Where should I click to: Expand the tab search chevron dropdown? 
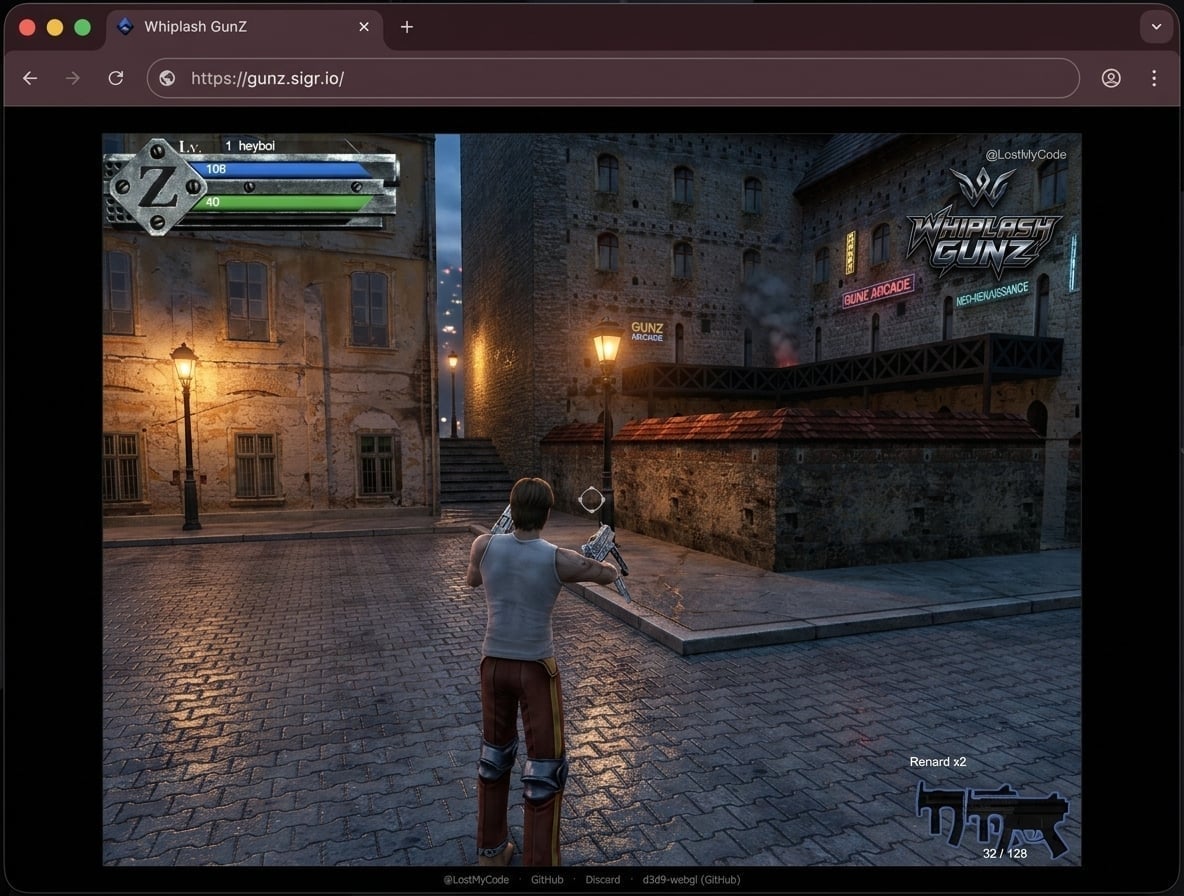1156,26
